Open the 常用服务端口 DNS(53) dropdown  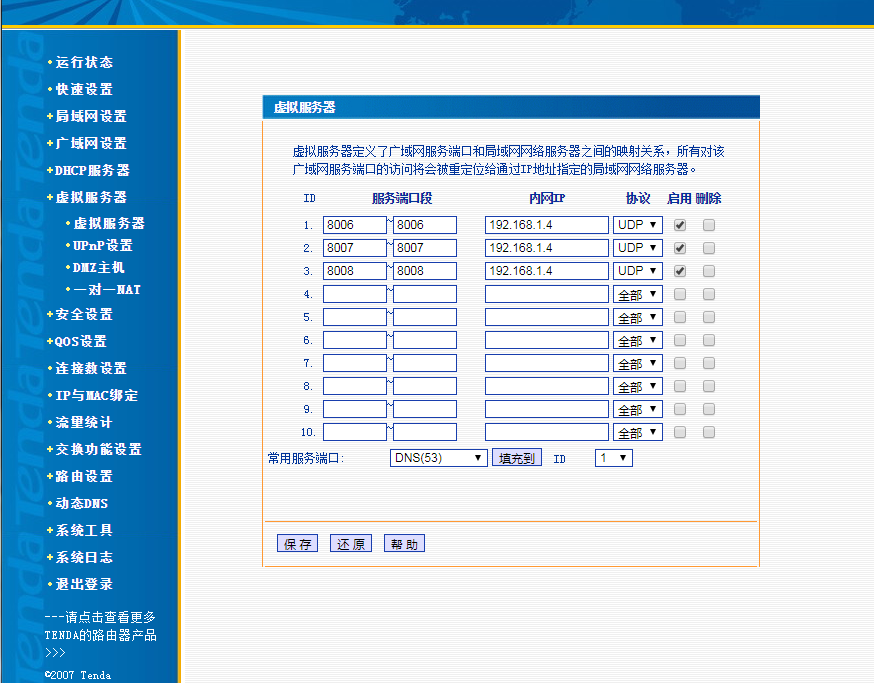click(x=438, y=458)
